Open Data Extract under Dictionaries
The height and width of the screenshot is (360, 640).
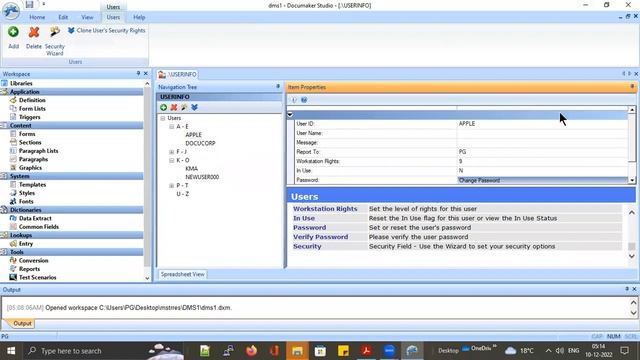(x=35, y=218)
